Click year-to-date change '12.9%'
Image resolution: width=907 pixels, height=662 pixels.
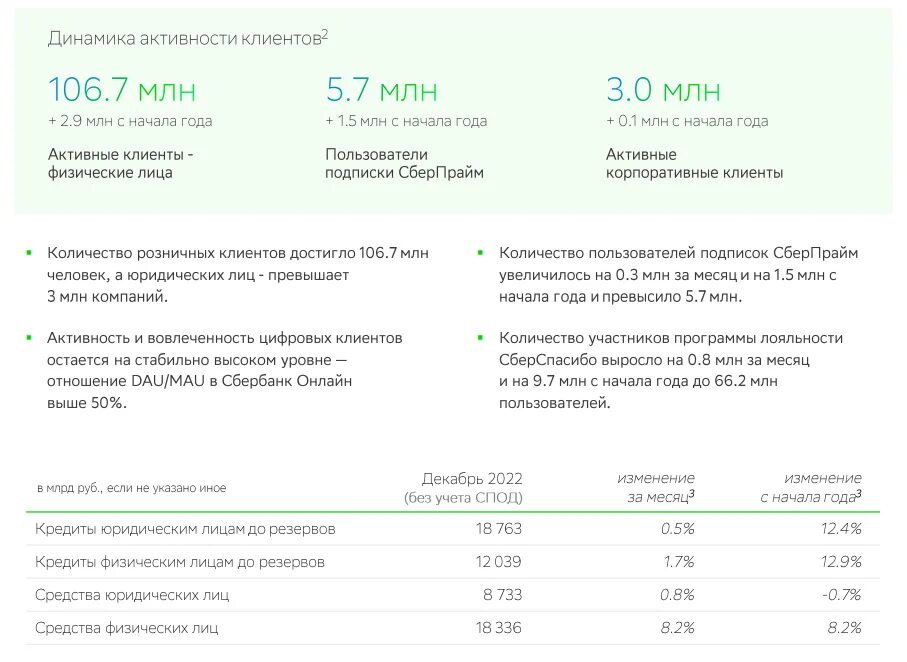point(842,562)
